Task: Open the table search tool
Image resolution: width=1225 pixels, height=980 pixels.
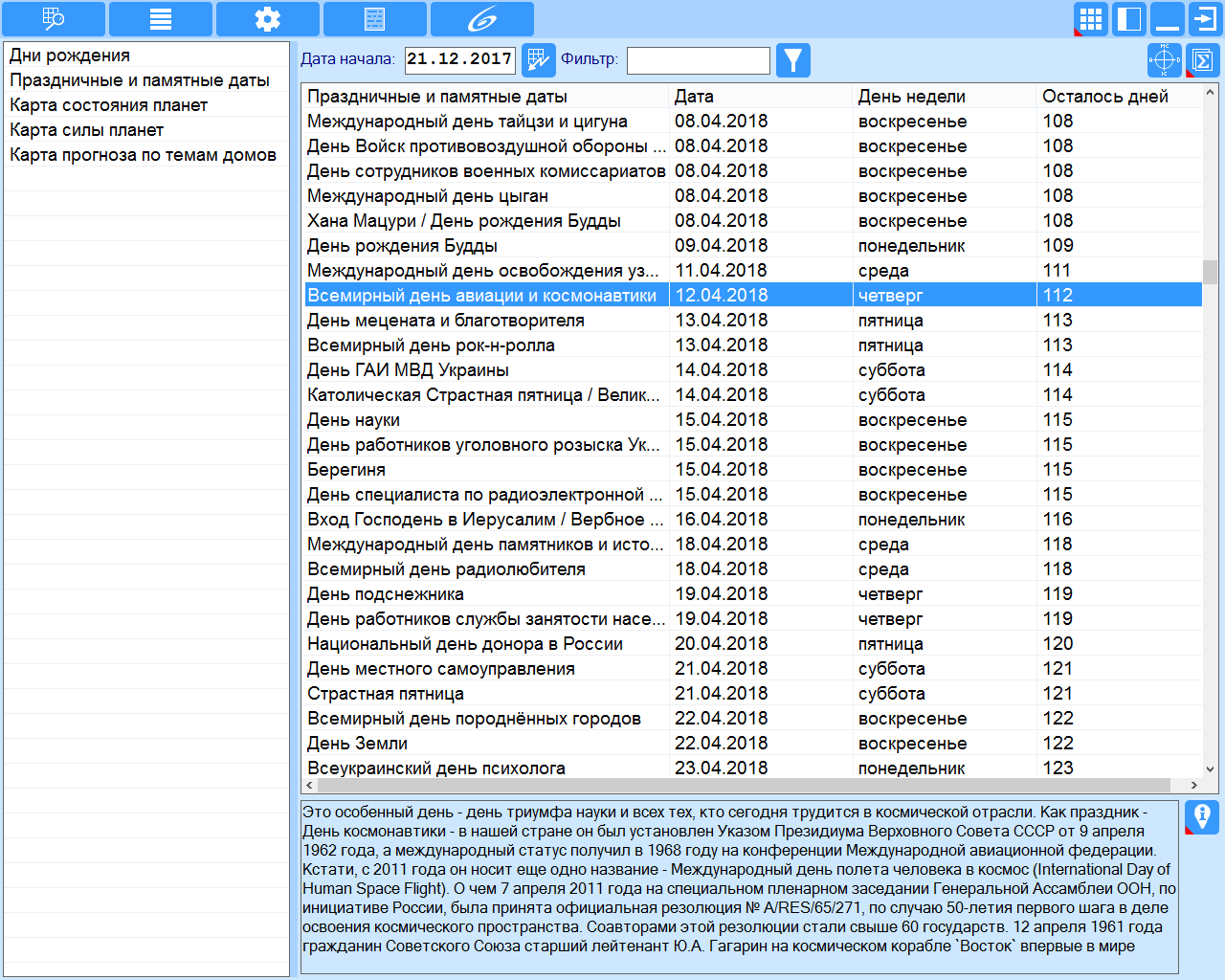Action: 54,18
